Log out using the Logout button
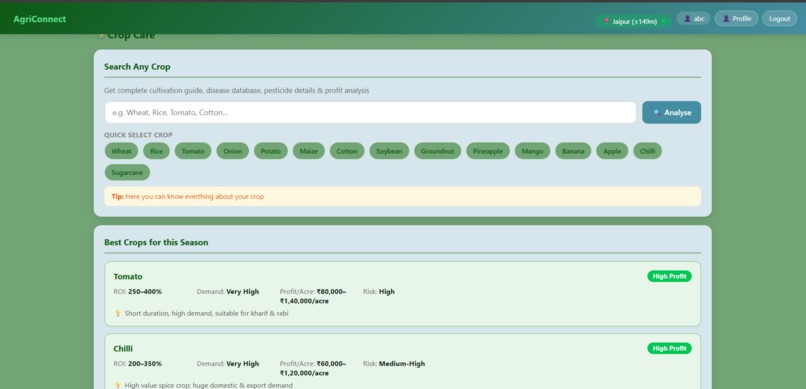The width and height of the screenshot is (806, 389). tap(779, 18)
